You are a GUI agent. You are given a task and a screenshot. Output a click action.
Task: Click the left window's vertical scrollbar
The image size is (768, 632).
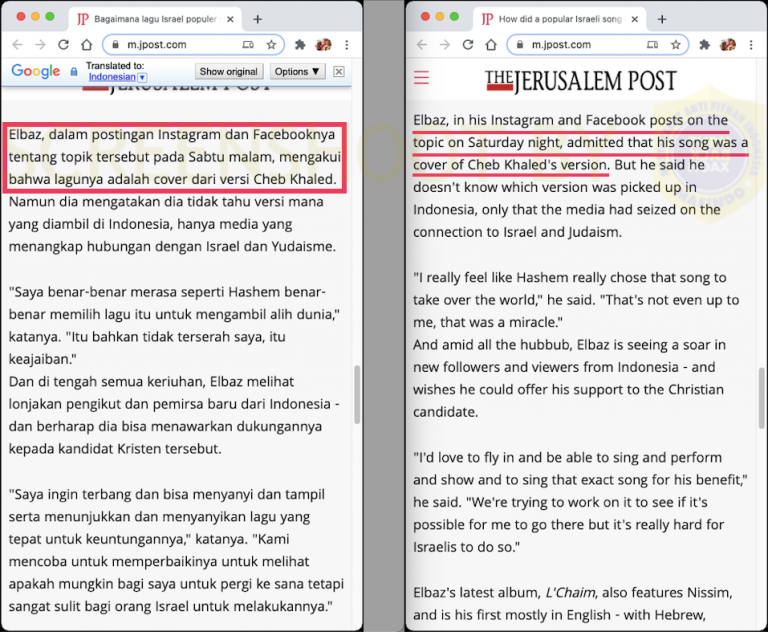tap(357, 394)
